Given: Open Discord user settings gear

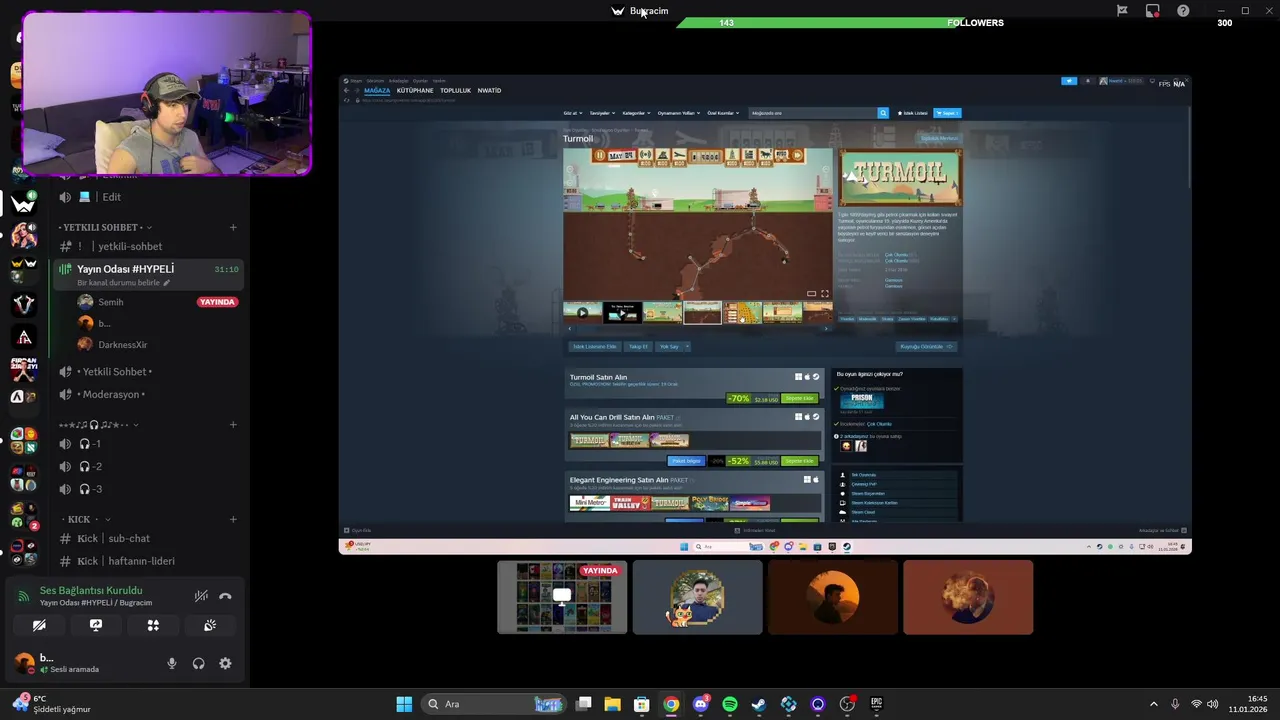Looking at the screenshot, I should click(225, 663).
